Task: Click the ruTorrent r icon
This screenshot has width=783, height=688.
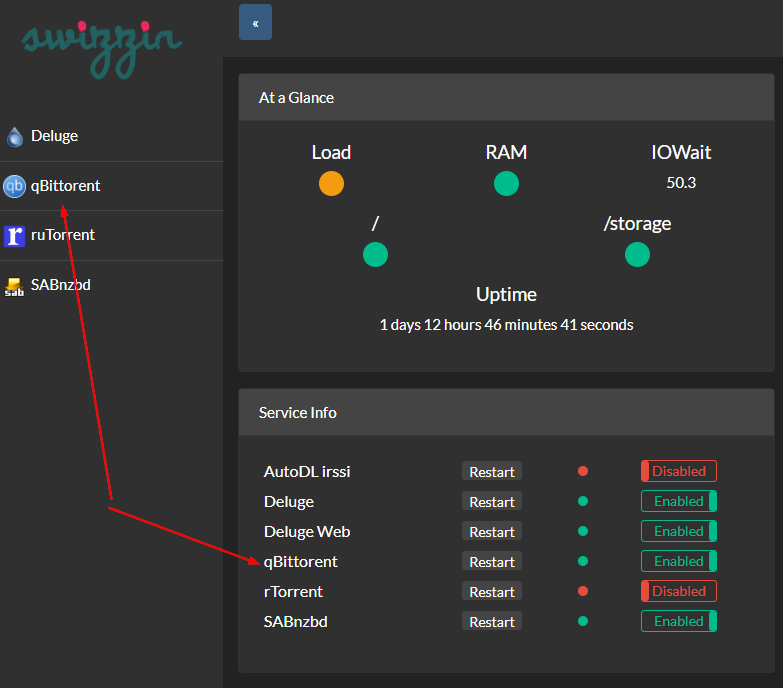Action: [14, 236]
